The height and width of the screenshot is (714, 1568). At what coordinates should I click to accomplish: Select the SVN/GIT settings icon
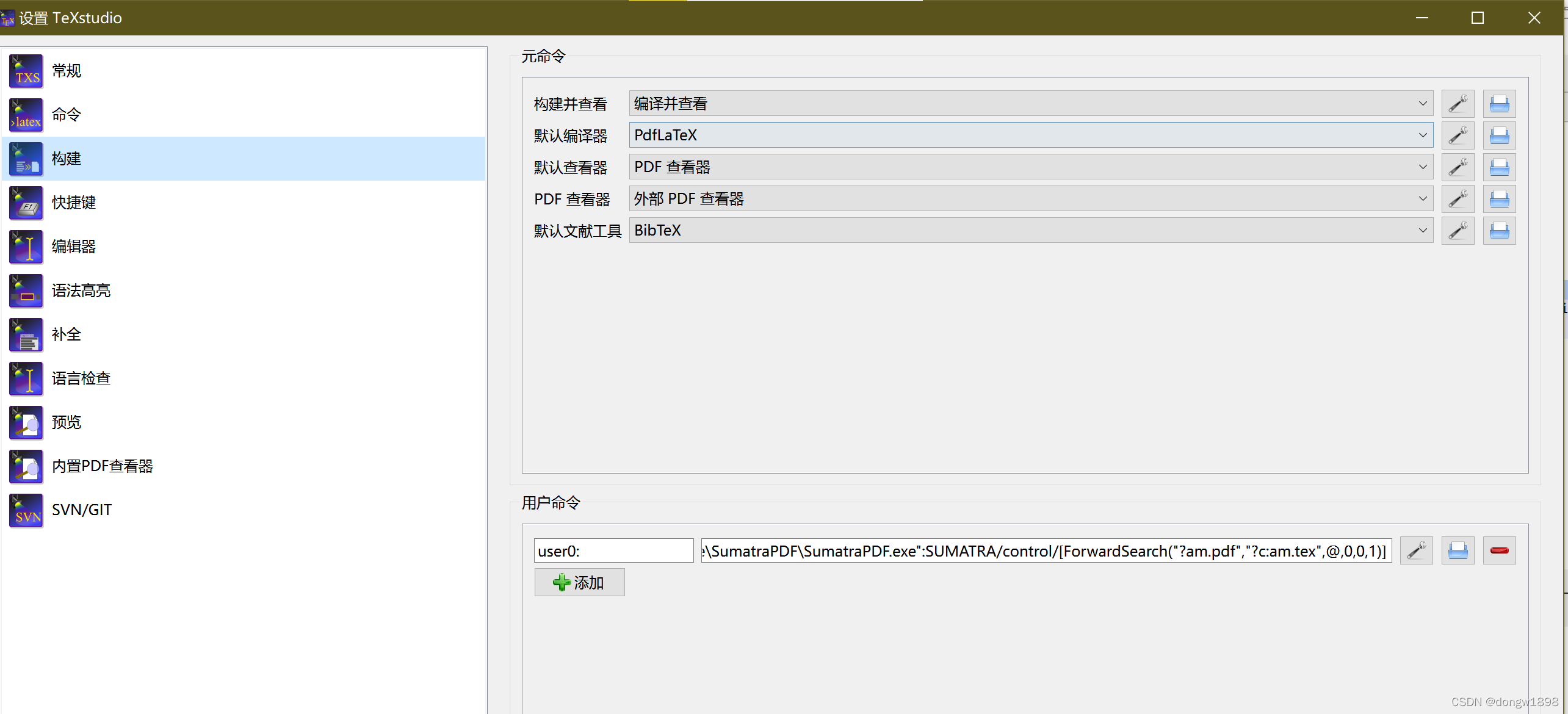[26, 510]
